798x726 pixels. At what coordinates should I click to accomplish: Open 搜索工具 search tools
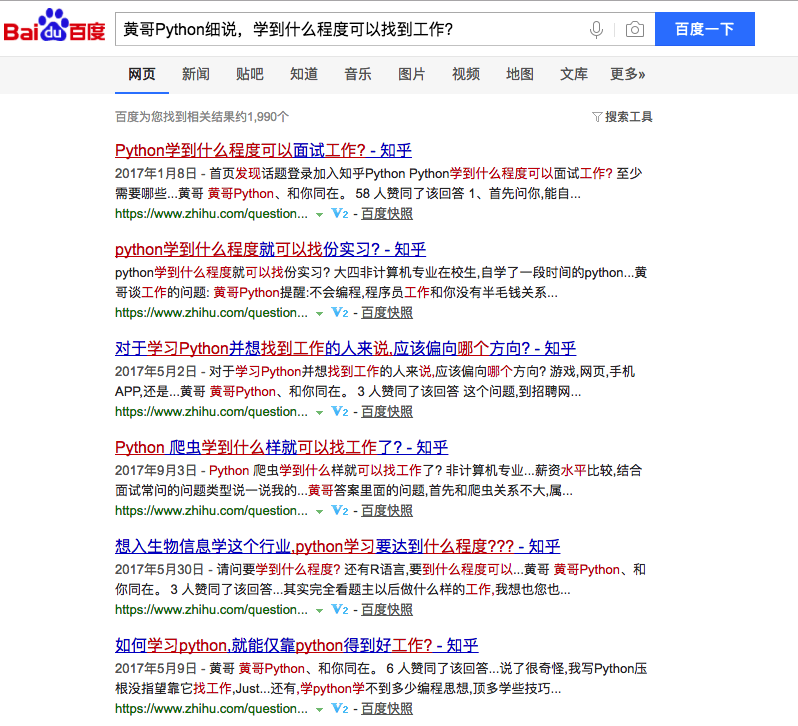(628, 117)
